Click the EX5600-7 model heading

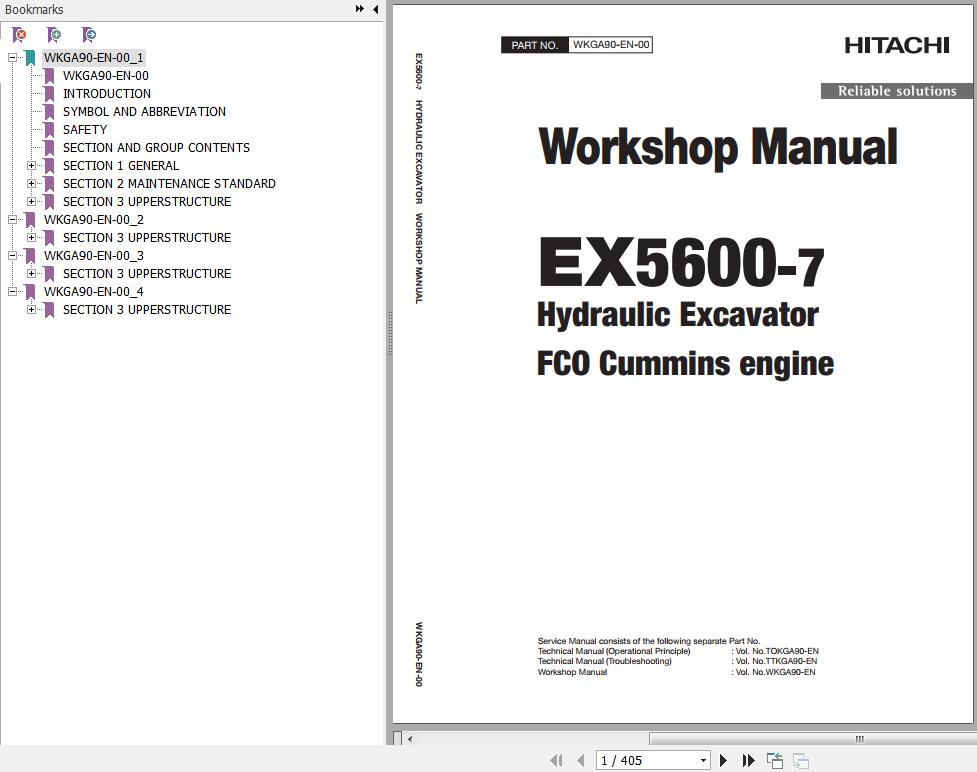[x=681, y=263]
